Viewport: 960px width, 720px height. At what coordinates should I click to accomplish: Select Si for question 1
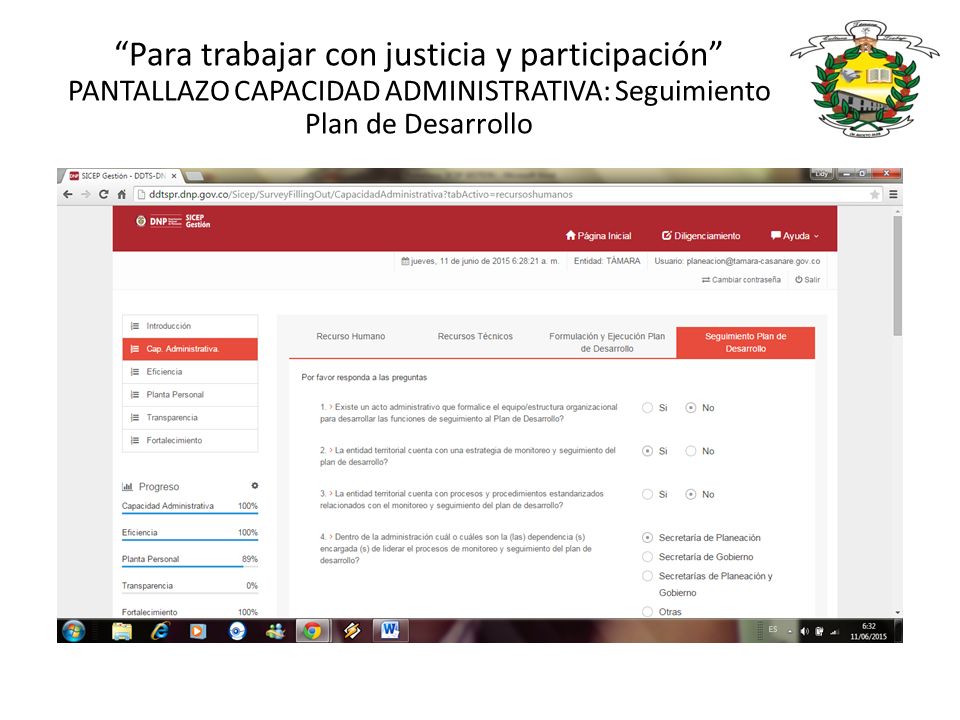[647, 407]
